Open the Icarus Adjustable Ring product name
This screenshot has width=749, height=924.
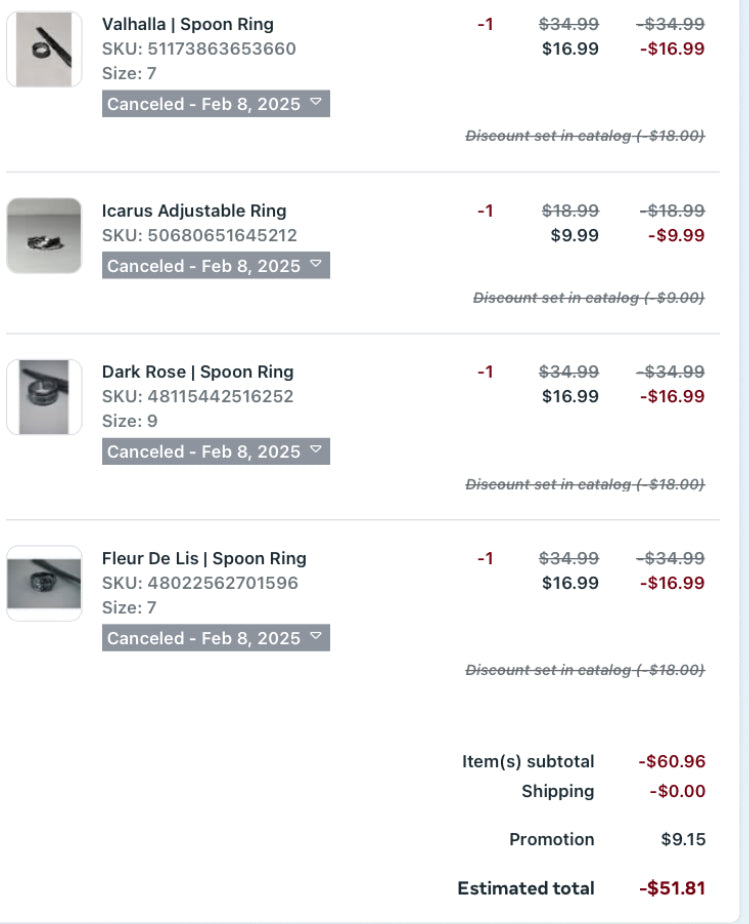(194, 211)
